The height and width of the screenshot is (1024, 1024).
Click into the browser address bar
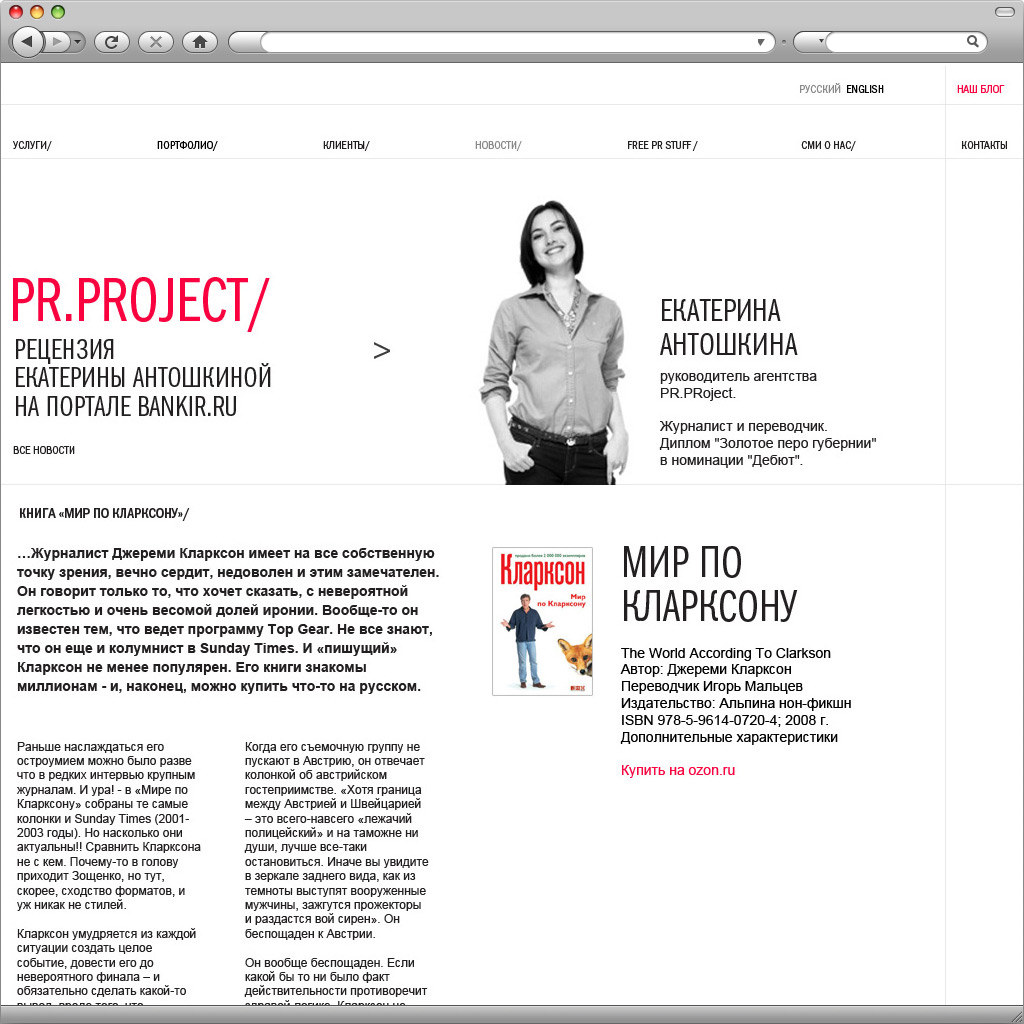click(507, 42)
